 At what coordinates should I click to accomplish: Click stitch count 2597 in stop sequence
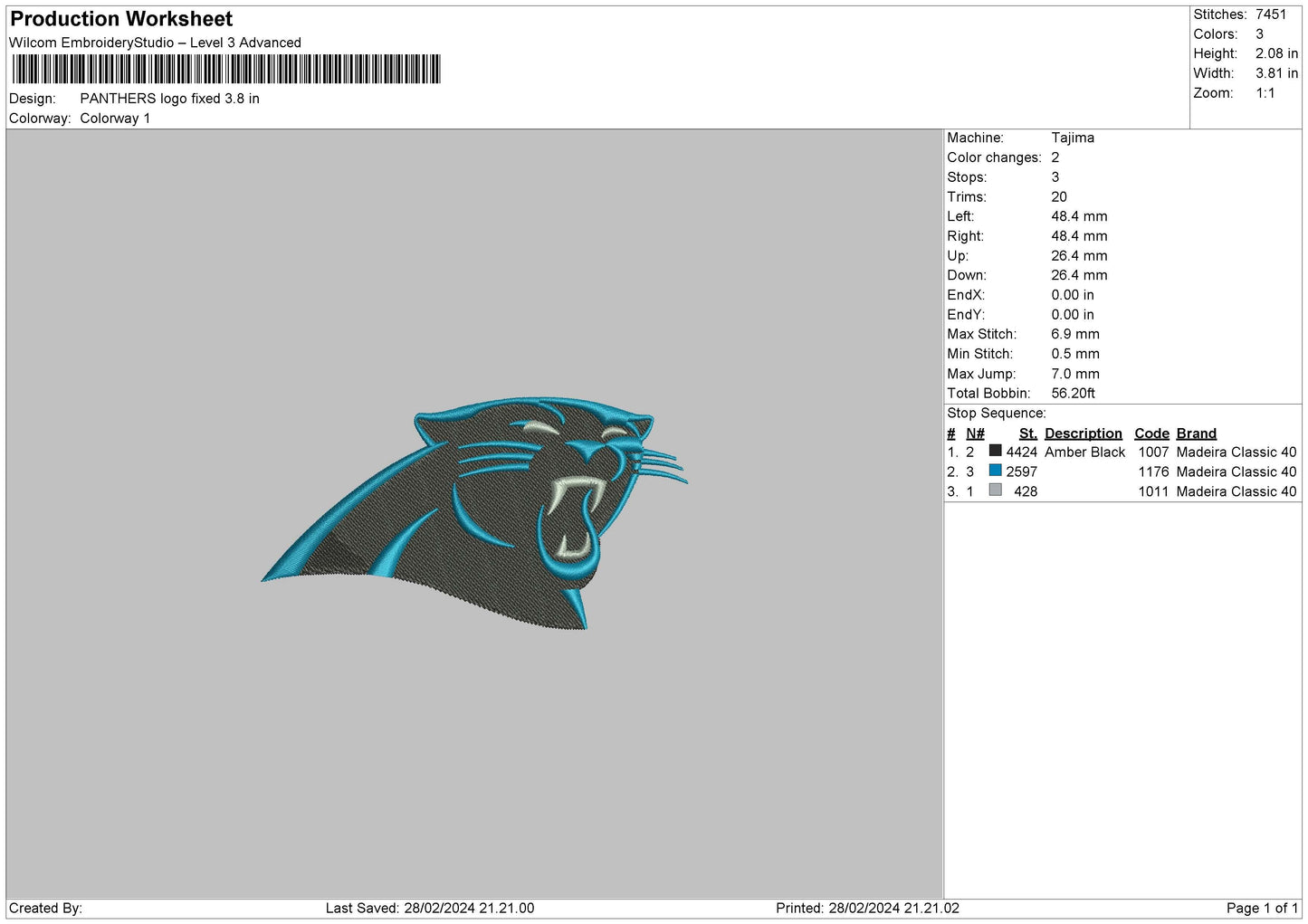pos(1021,472)
